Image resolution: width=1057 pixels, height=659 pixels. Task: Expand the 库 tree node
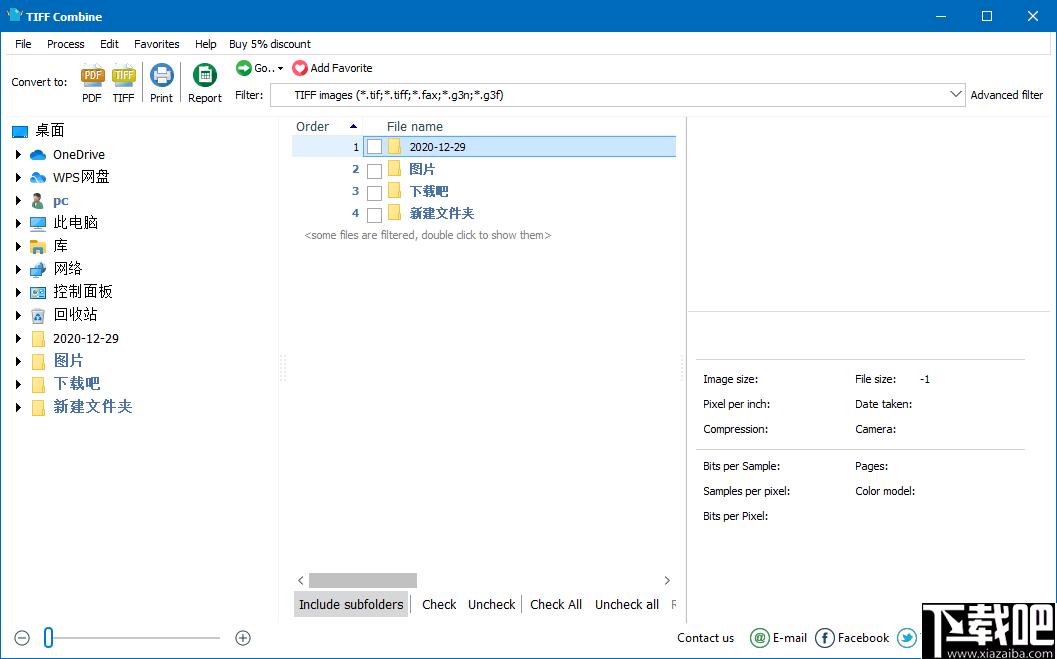coord(18,247)
